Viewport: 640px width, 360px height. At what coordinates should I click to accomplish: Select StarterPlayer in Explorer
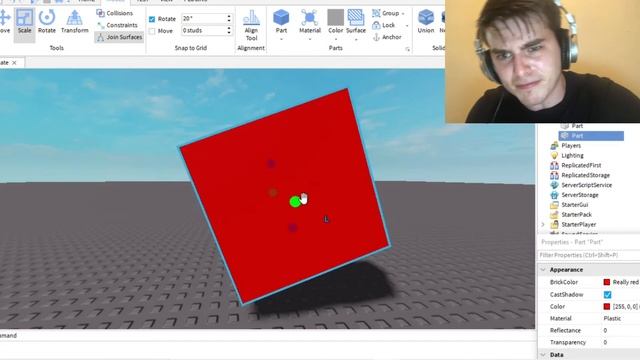(x=578, y=224)
